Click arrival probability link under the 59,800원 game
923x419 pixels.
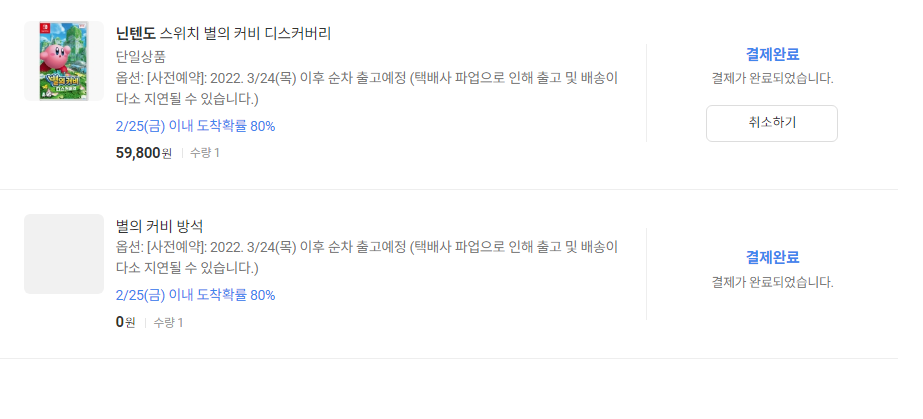coord(195,126)
